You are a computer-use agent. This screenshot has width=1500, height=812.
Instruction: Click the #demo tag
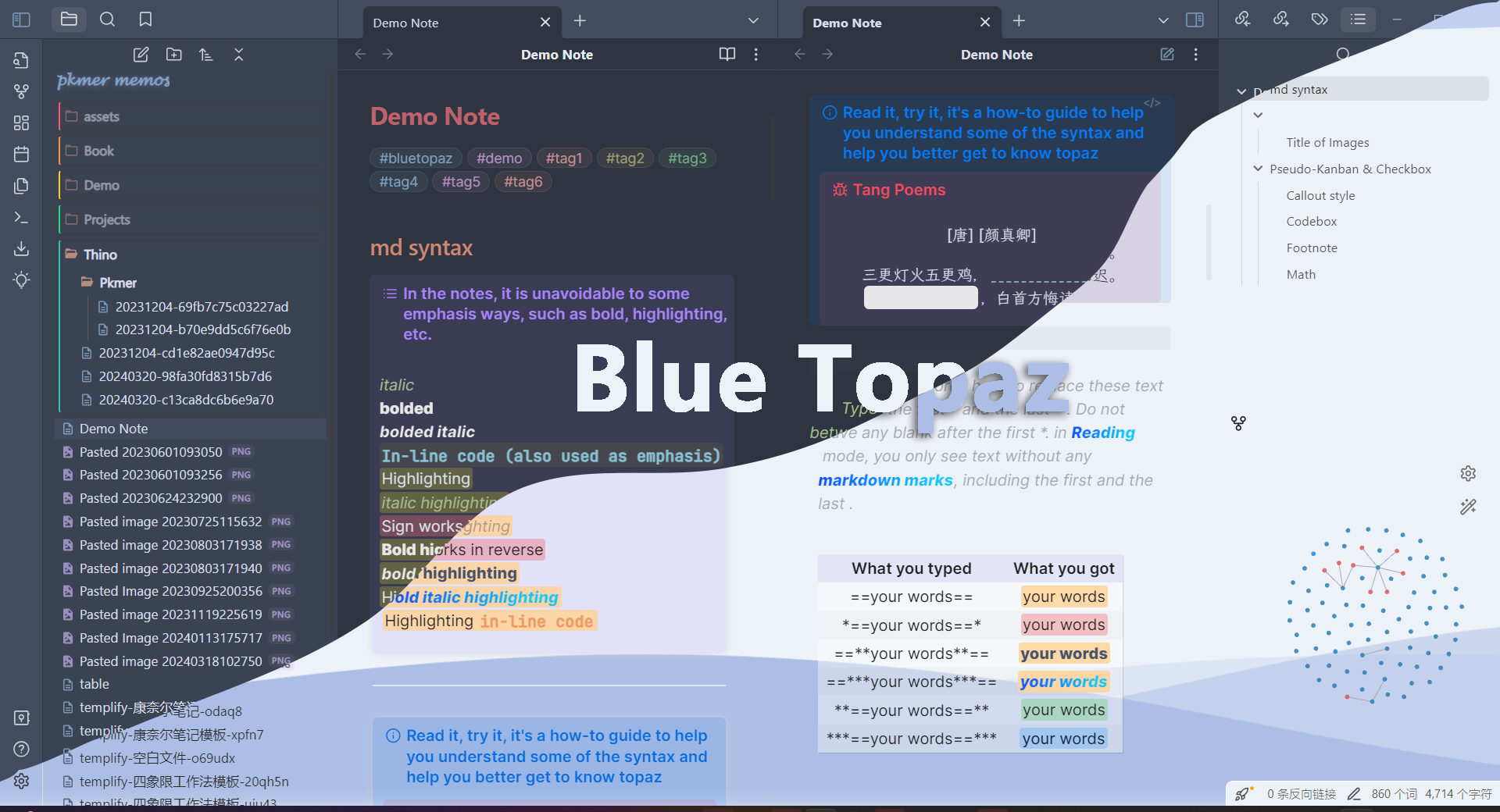tap(499, 158)
